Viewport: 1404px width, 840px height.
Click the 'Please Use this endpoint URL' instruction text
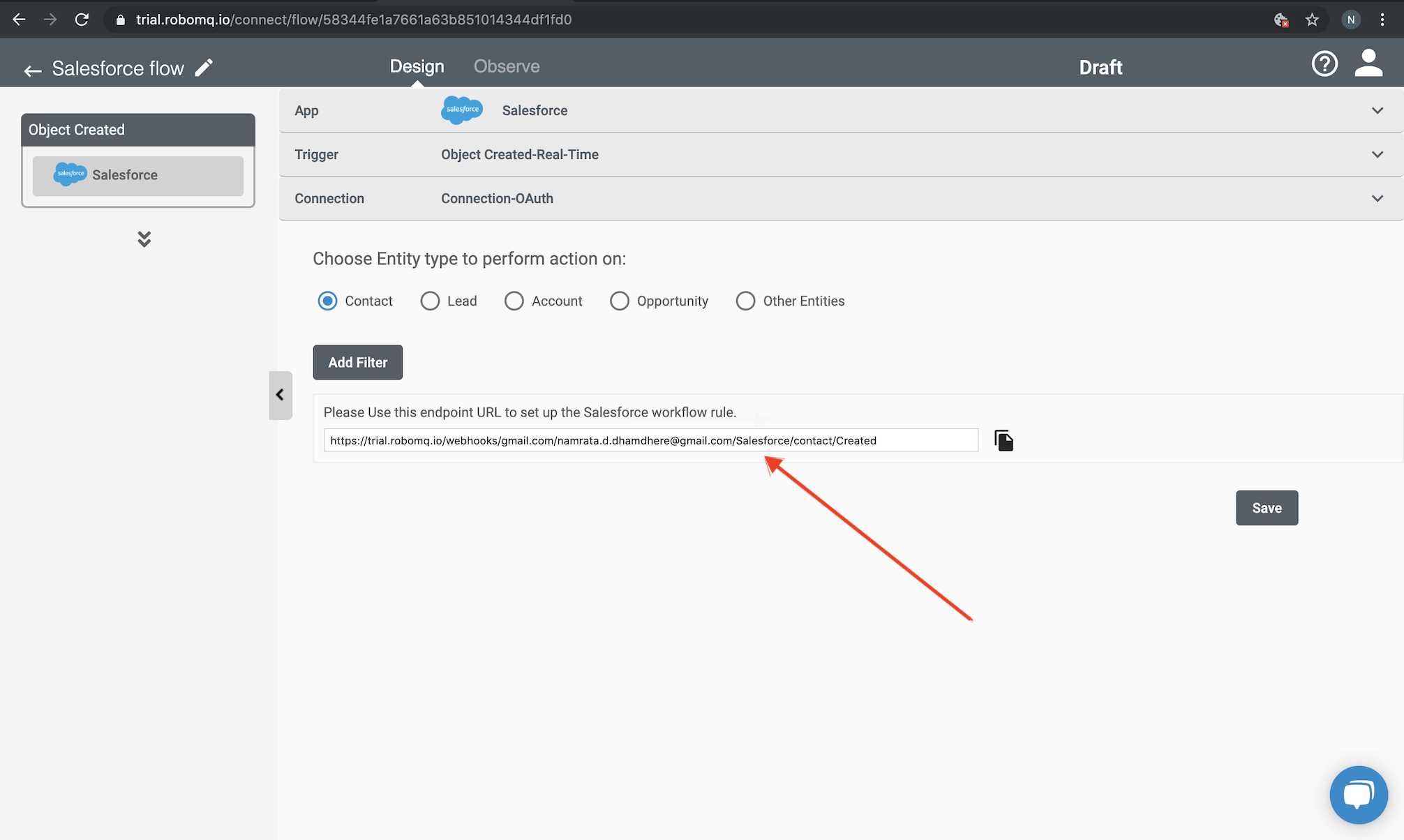pyautogui.click(x=530, y=412)
